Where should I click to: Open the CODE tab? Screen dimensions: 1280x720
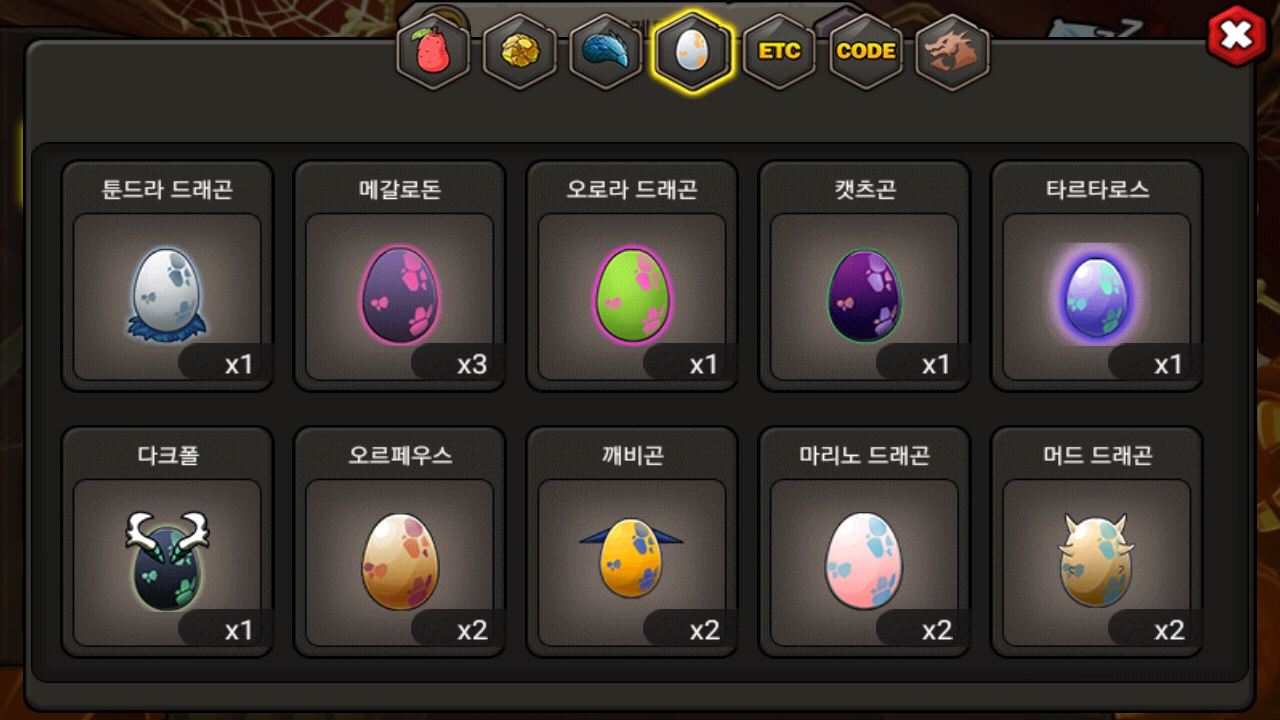[866, 52]
